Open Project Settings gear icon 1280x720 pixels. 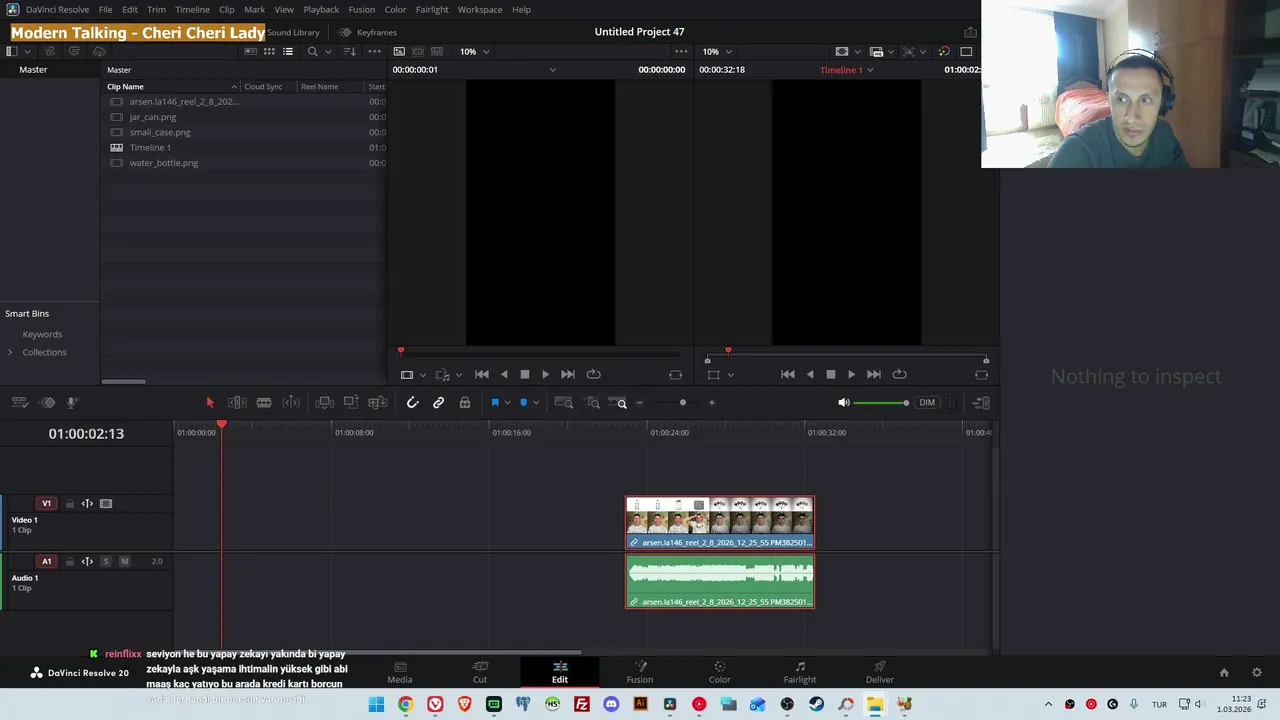1257,672
